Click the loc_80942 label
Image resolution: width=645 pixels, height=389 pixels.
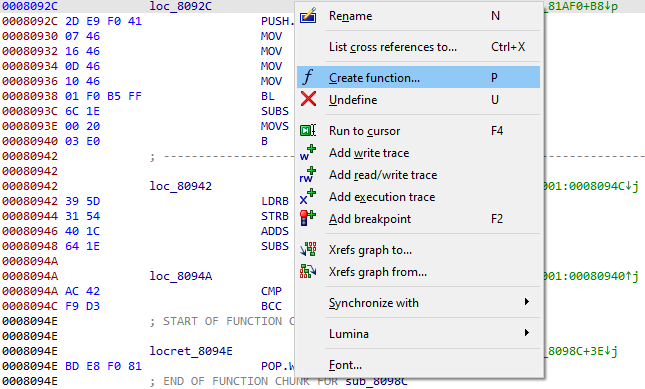click(x=181, y=186)
